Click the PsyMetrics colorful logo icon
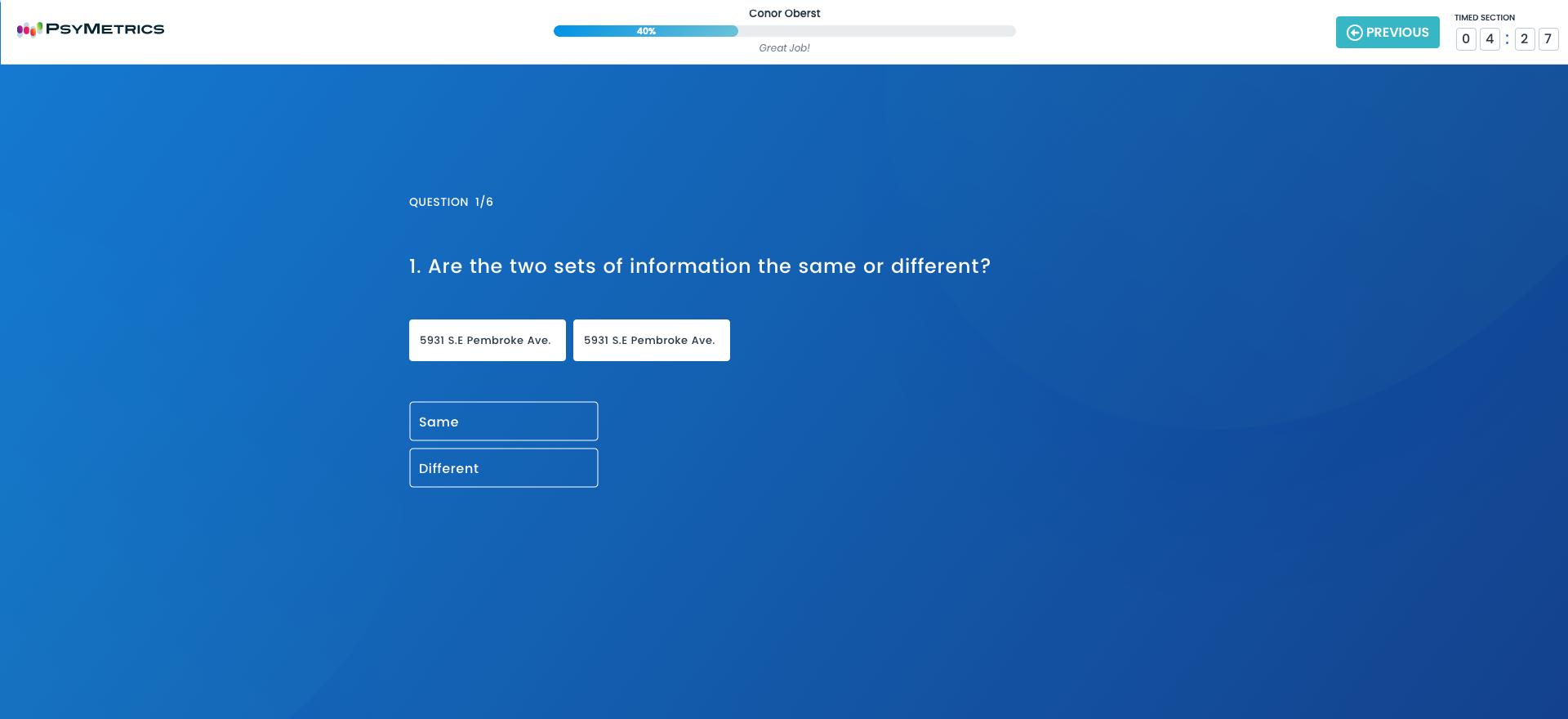 click(x=29, y=29)
